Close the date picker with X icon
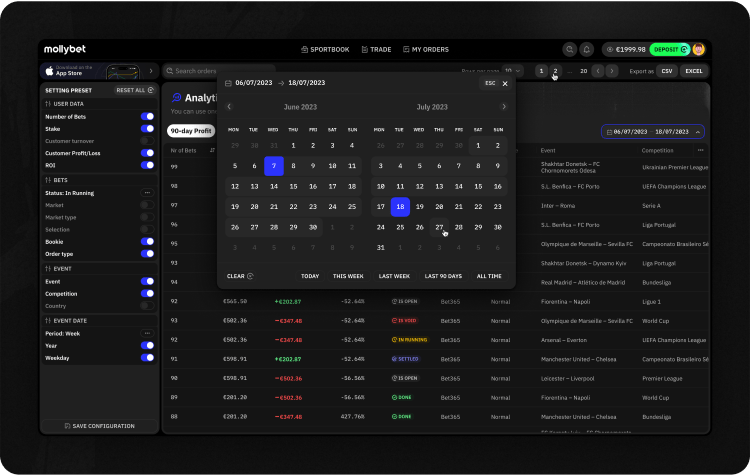 [x=505, y=83]
